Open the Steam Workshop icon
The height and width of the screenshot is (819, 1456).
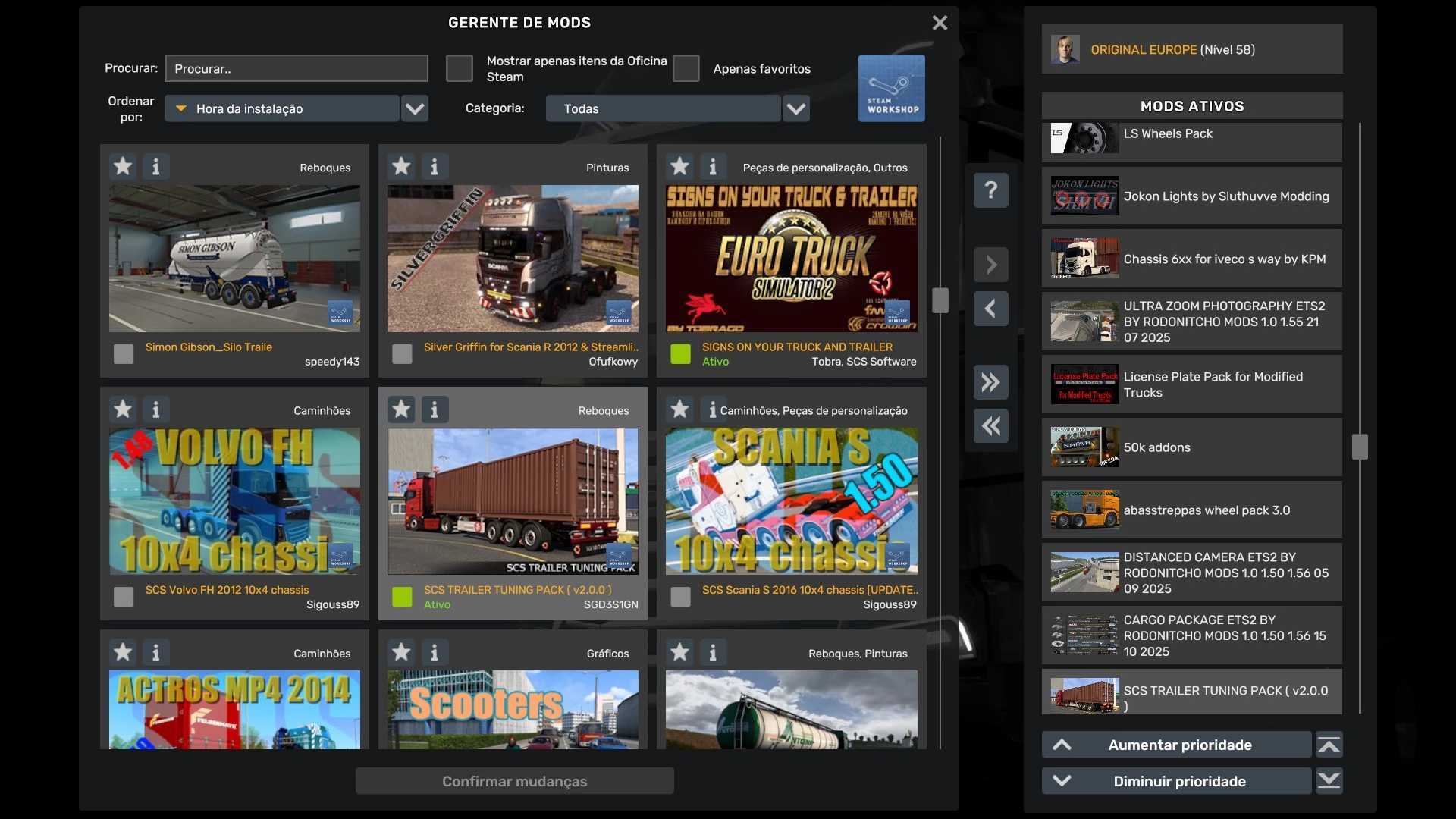[891, 88]
